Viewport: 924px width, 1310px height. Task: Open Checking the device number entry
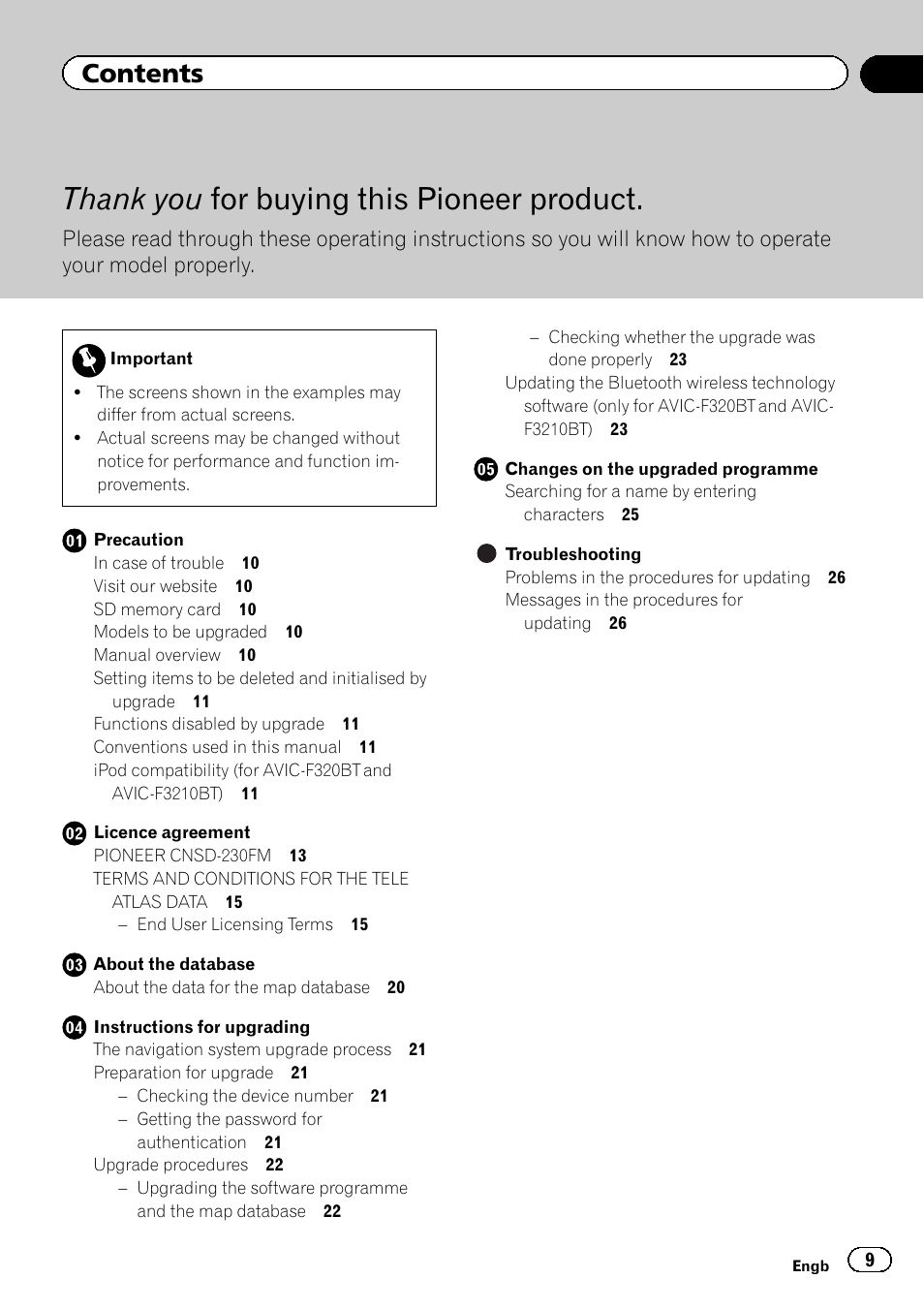click(x=245, y=1096)
